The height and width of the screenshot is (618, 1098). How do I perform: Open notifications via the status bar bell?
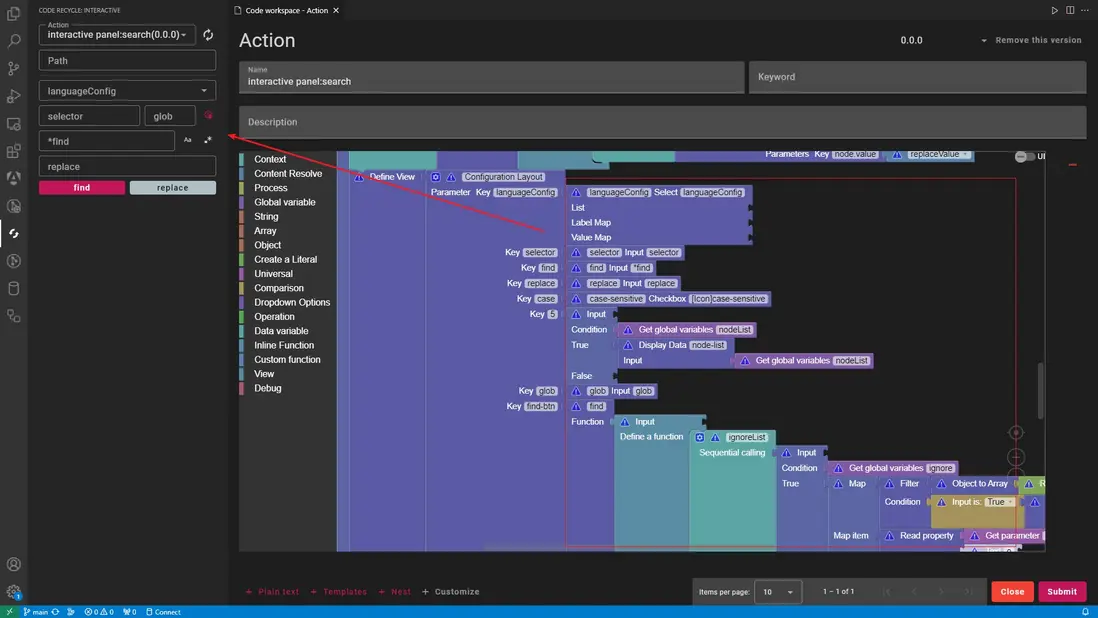coord(1086,611)
